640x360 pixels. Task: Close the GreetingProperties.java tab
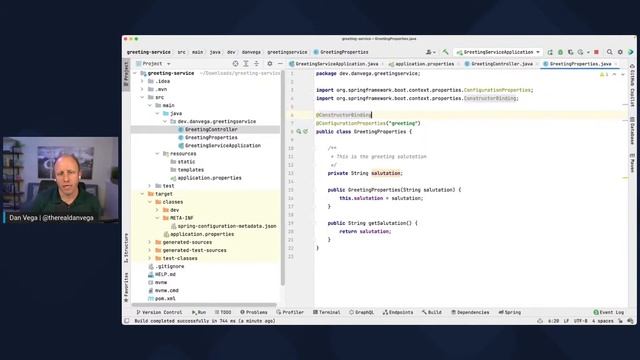pos(616,64)
